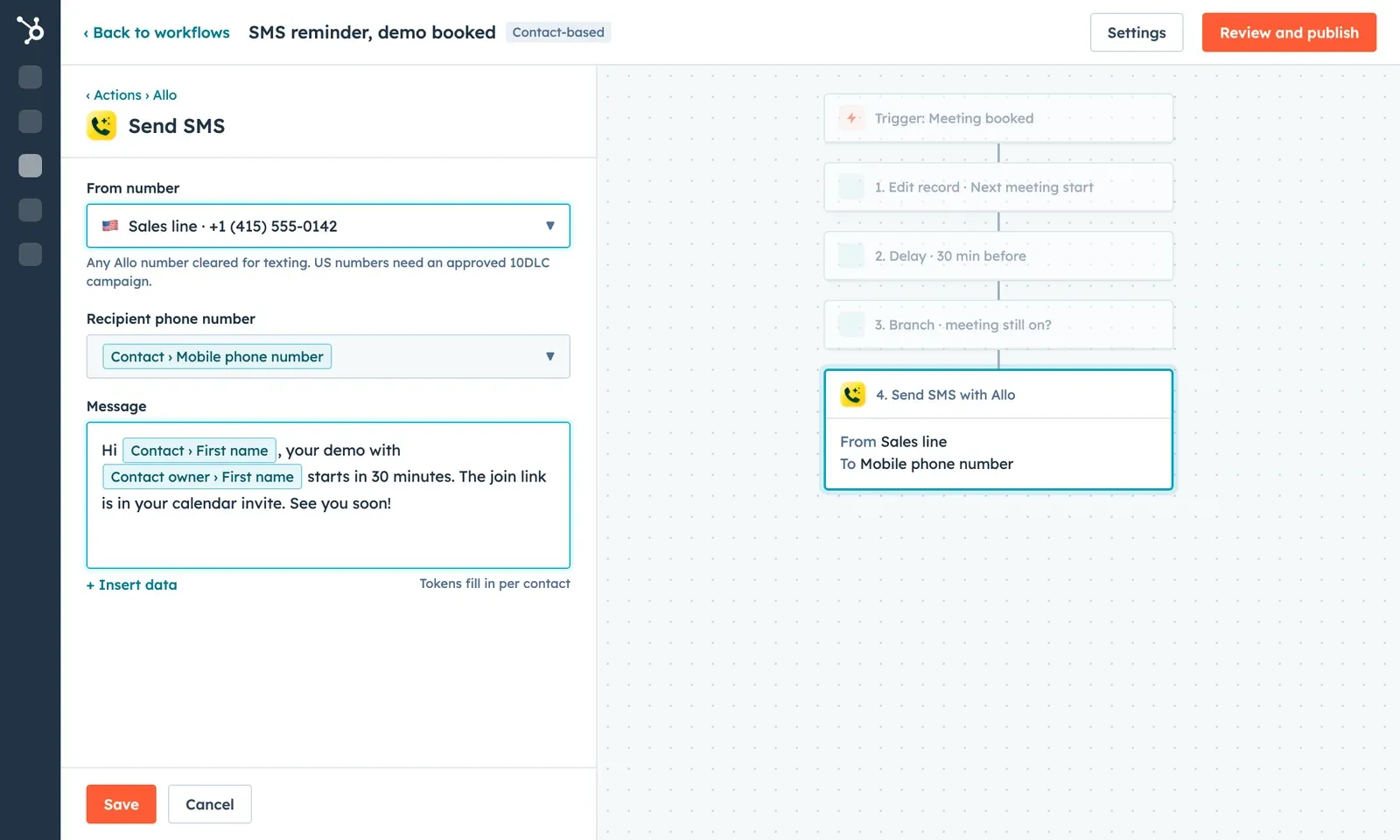Click From Sales line text in step 4
Viewport: 1400px width, 840px height.
893,442
